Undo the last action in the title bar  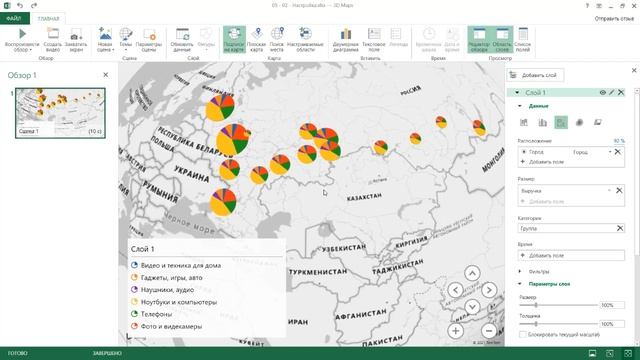[x=20, y=5]
